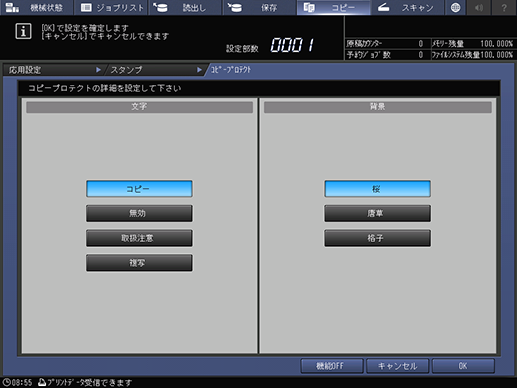Select 無効 as protect text
Viewport: 517px width, 388px height.
pos(139,213)
